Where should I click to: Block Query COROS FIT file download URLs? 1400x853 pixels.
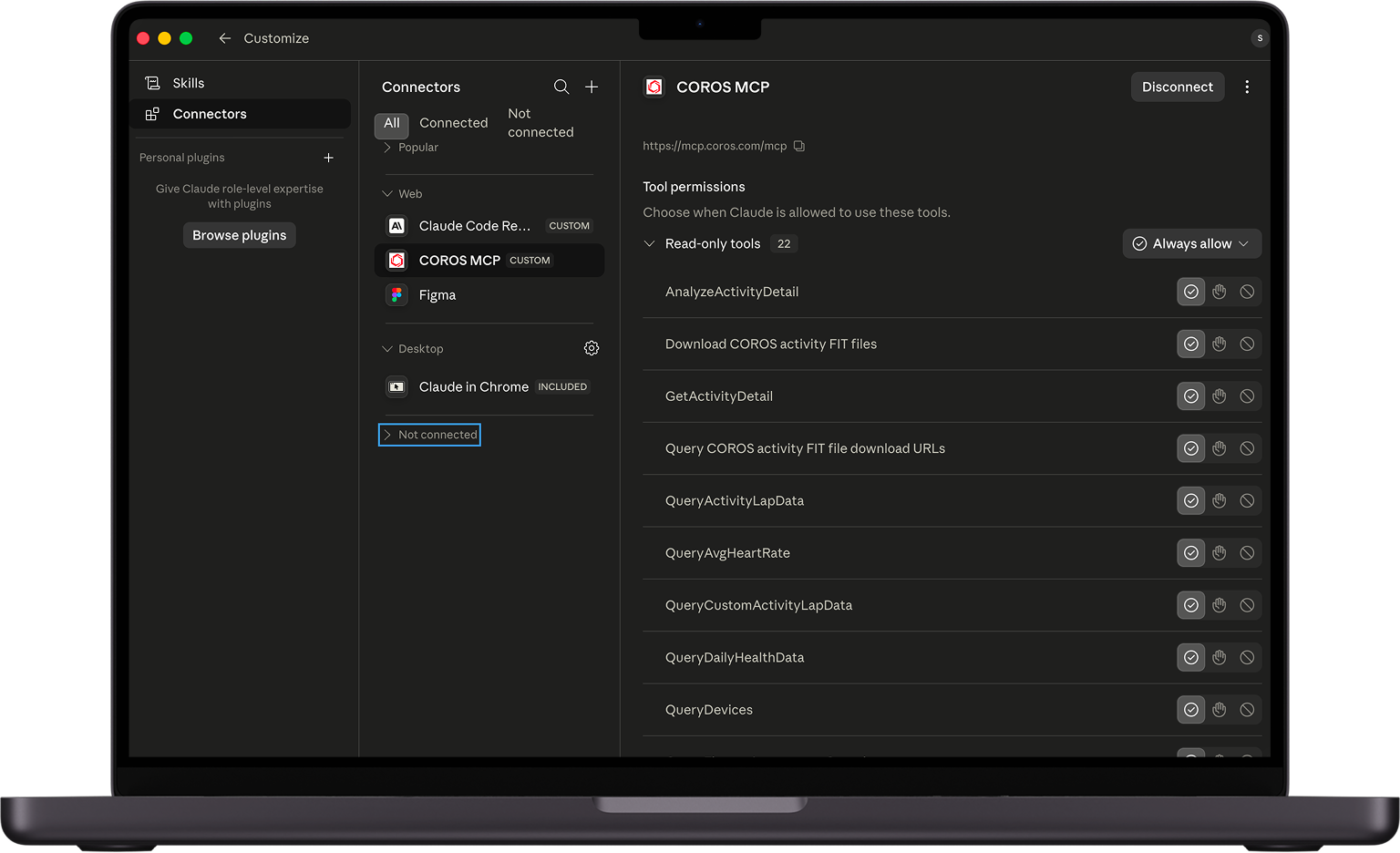click(1248, 448)
